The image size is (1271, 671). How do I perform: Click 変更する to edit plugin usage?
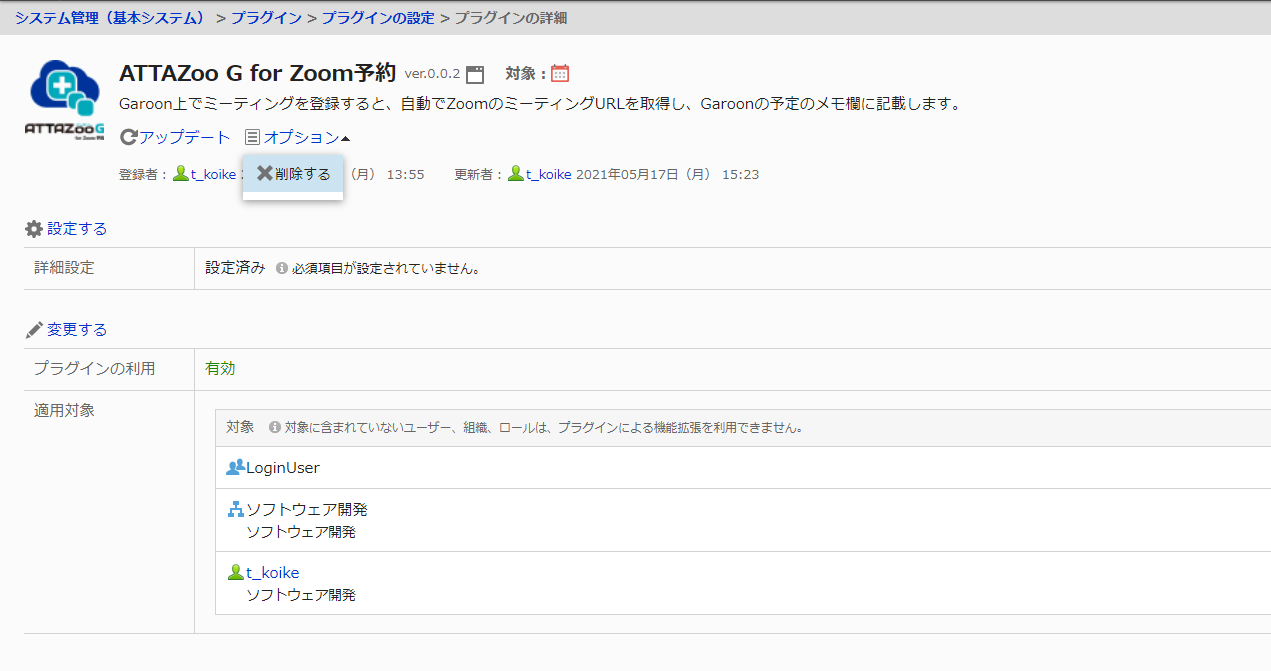(77, 330)
